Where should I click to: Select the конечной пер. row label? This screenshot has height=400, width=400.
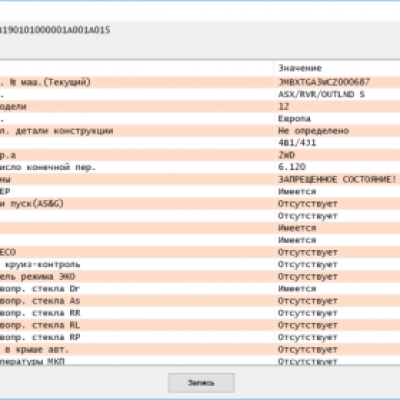(61, 167)
